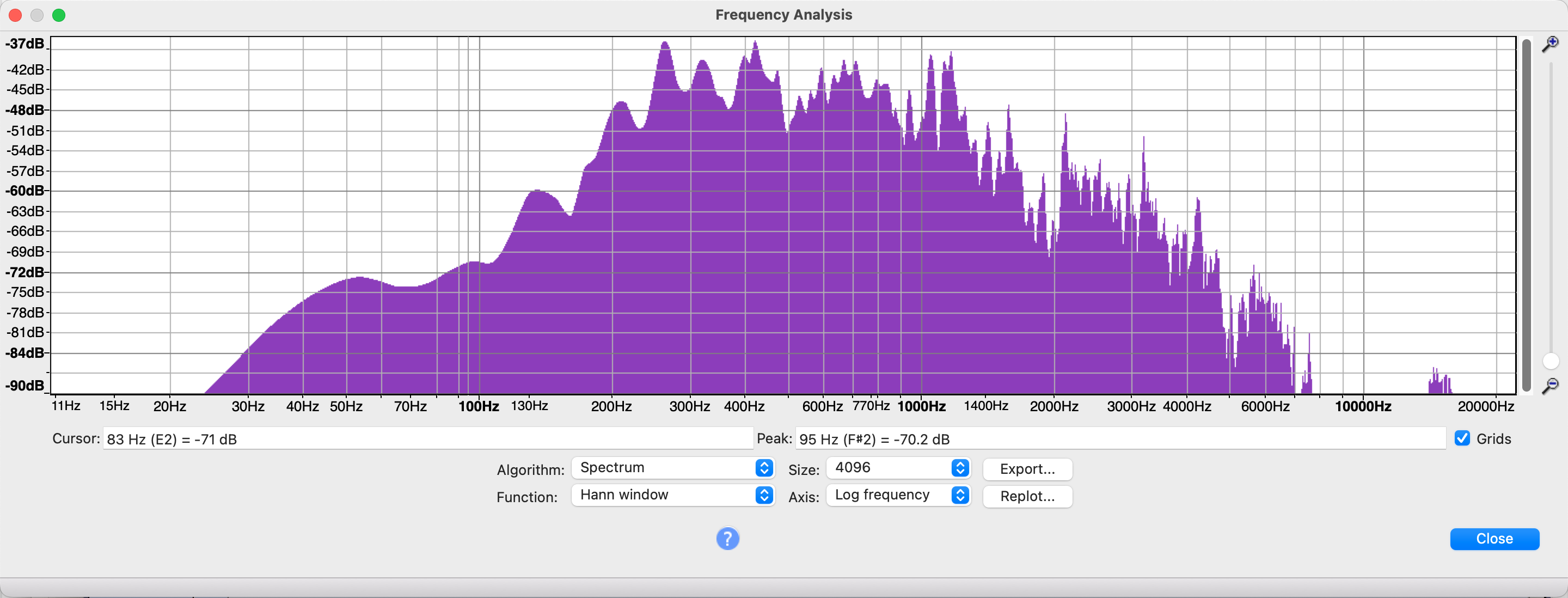The image size is (1568, 598).
Task: Open the Size 4096 dropdown
Action: (x=898, y=468)
